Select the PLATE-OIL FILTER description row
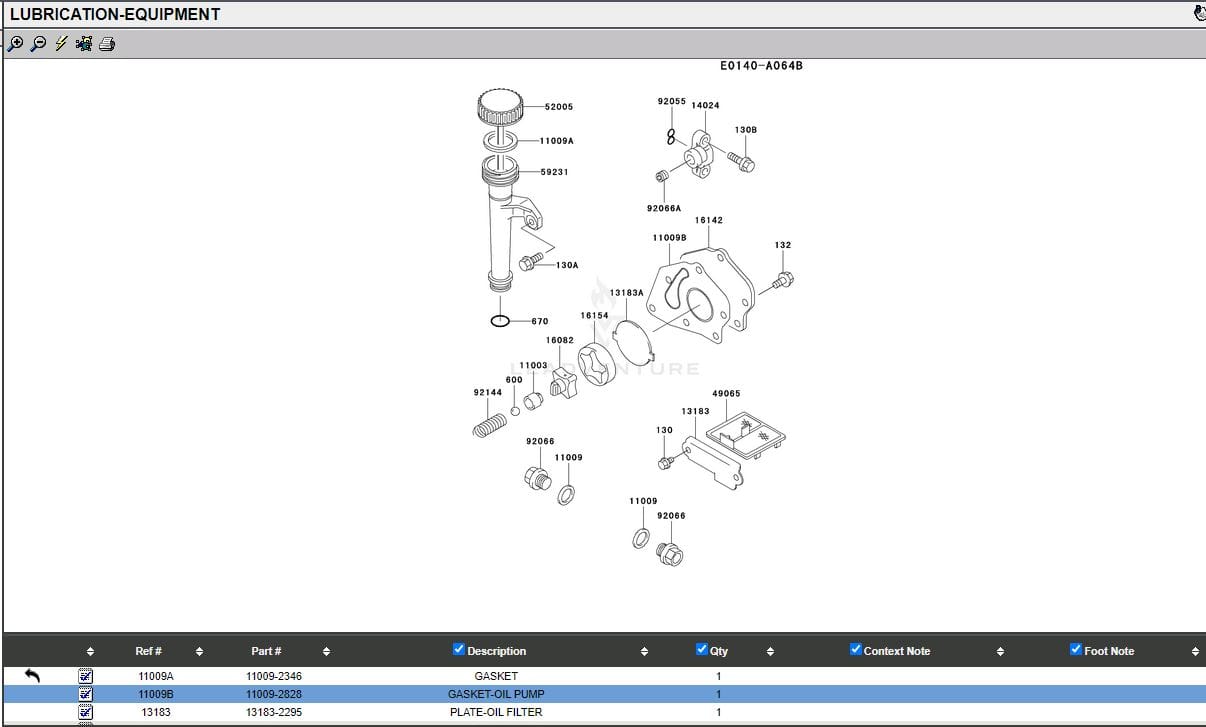Image resolution: width=1206 pixels, height=727 pixels. pyautogui.click(x=496, y=712)
